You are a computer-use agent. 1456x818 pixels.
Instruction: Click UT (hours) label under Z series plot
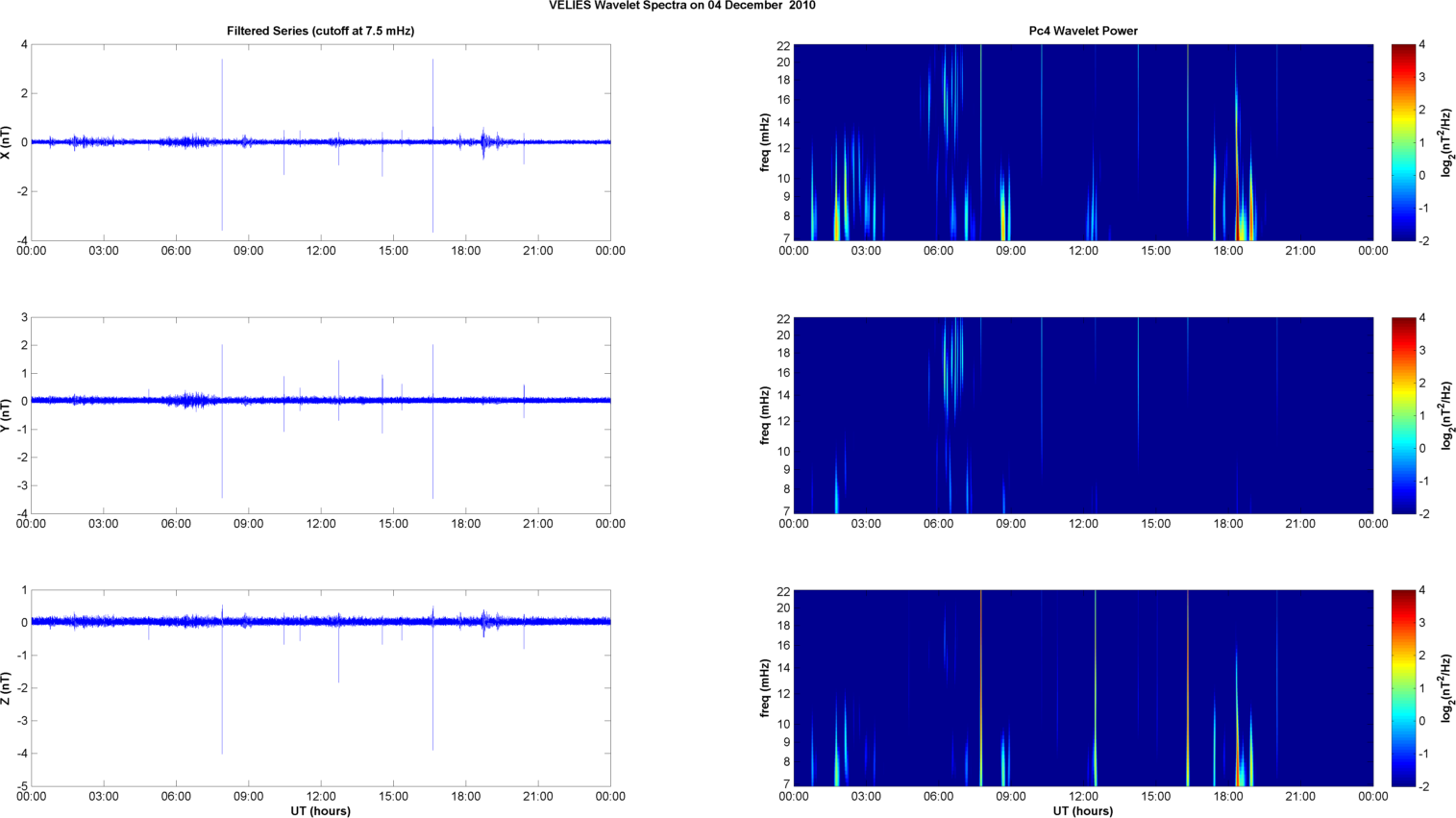tap(320, 810)
